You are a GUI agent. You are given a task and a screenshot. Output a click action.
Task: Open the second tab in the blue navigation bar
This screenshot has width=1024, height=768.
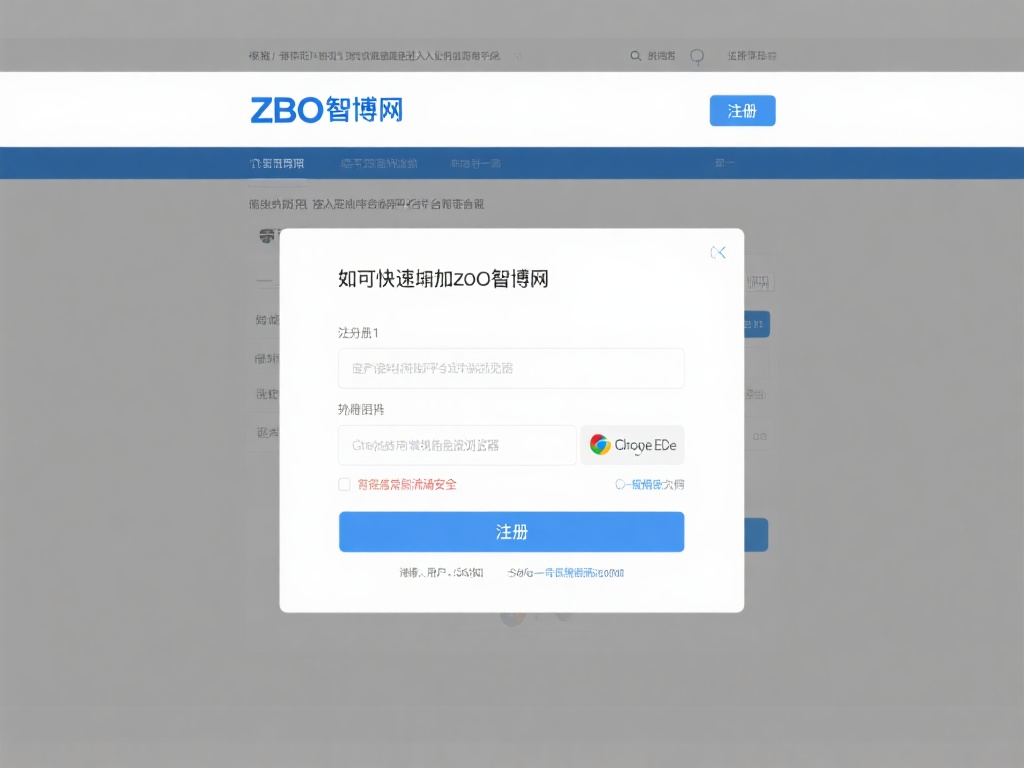379,163
